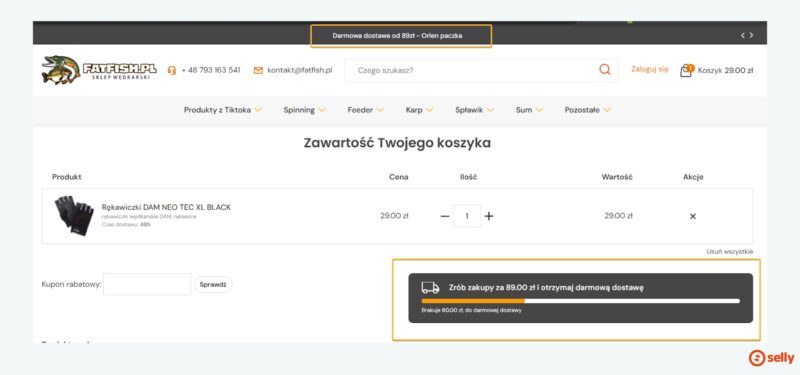Focus the Kupon rabatowy input field
This screenshot has width=800, height=375.
click(x=147, y=284)
